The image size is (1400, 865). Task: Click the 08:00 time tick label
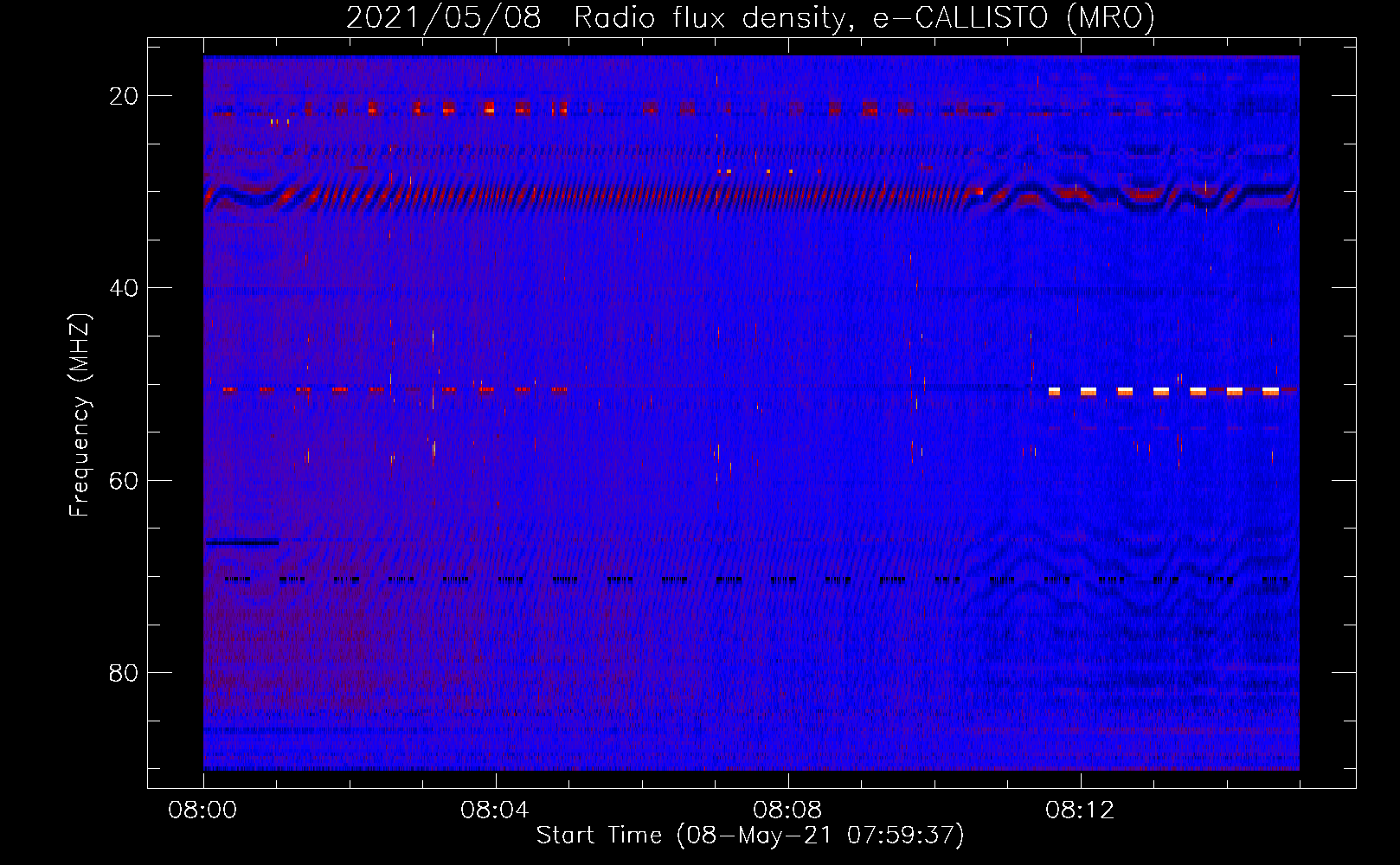[202, 811]
